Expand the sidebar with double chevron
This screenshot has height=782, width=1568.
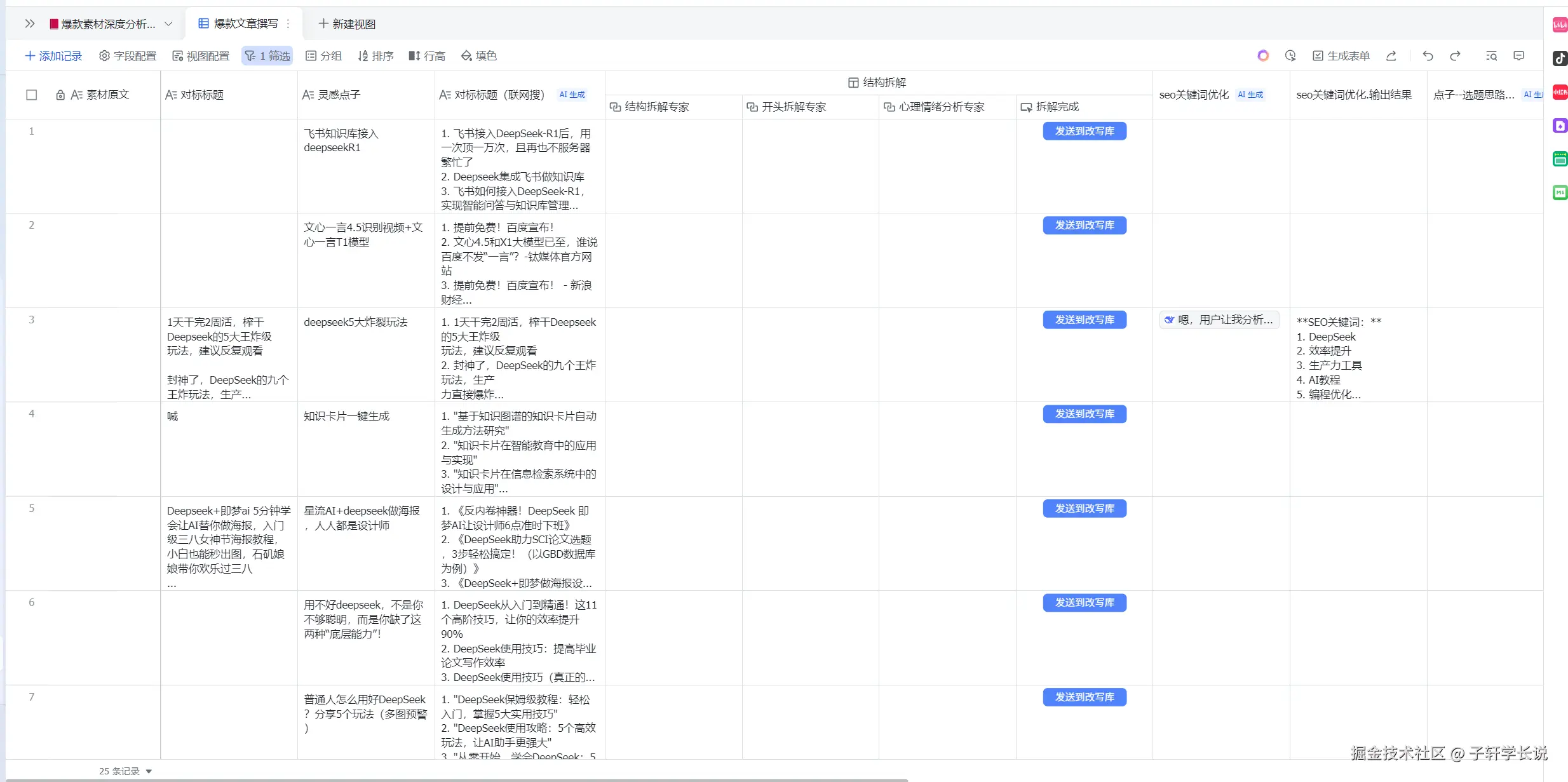pos(29,24)
